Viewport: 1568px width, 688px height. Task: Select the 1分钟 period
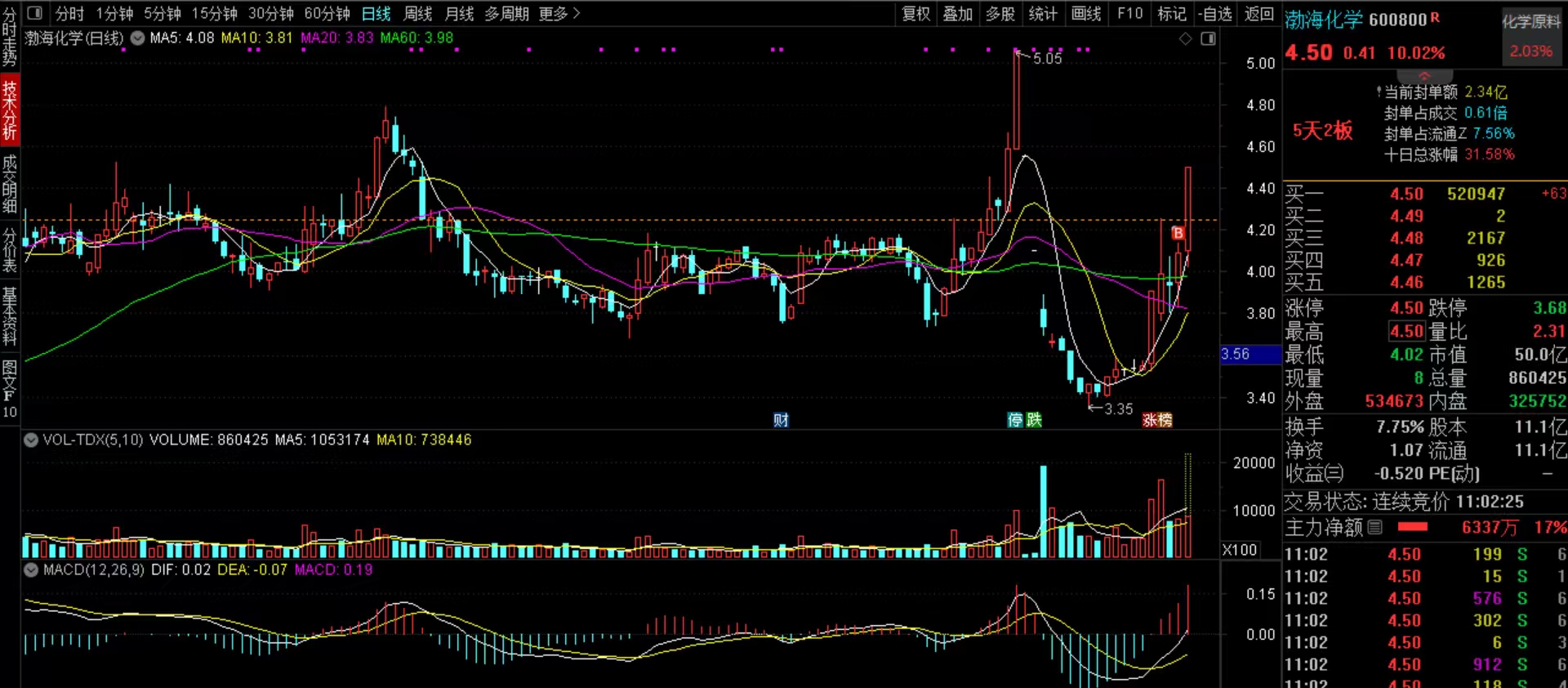(114, 13)
